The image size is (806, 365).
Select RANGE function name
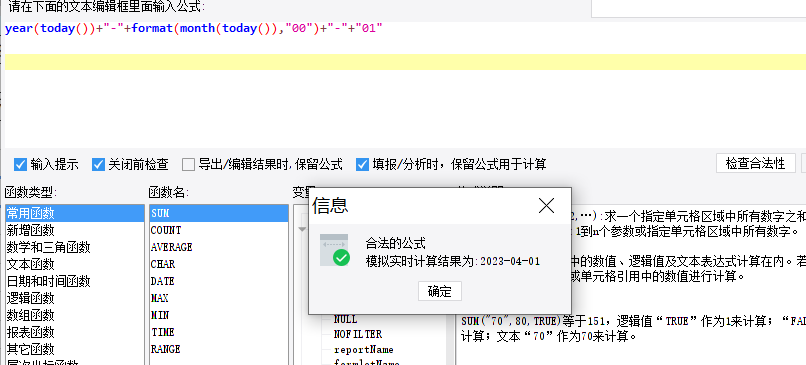point(219,349)
